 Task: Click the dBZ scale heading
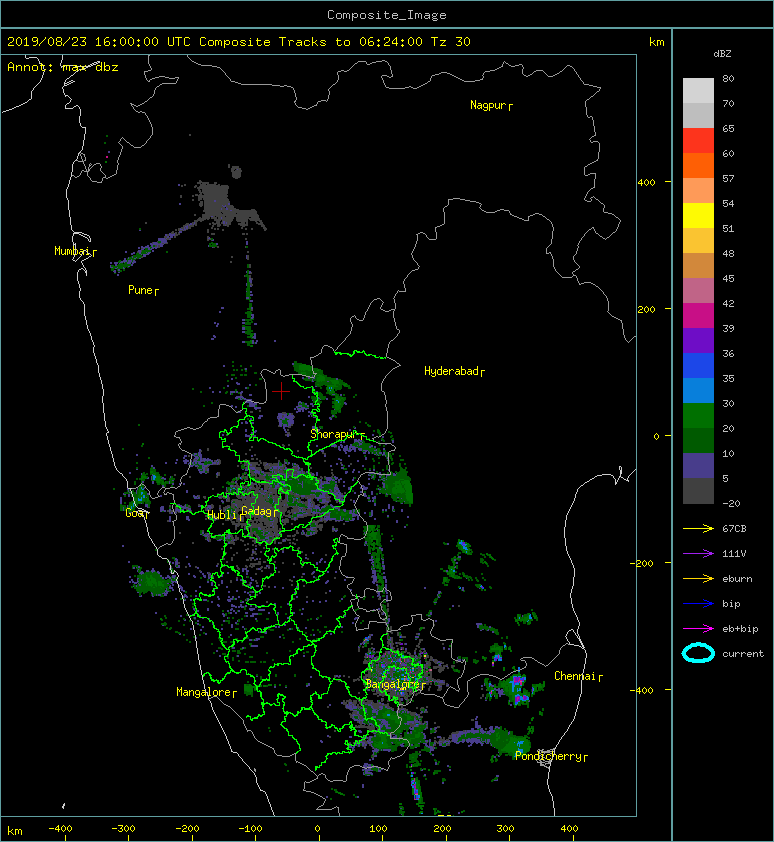[722, 54]
